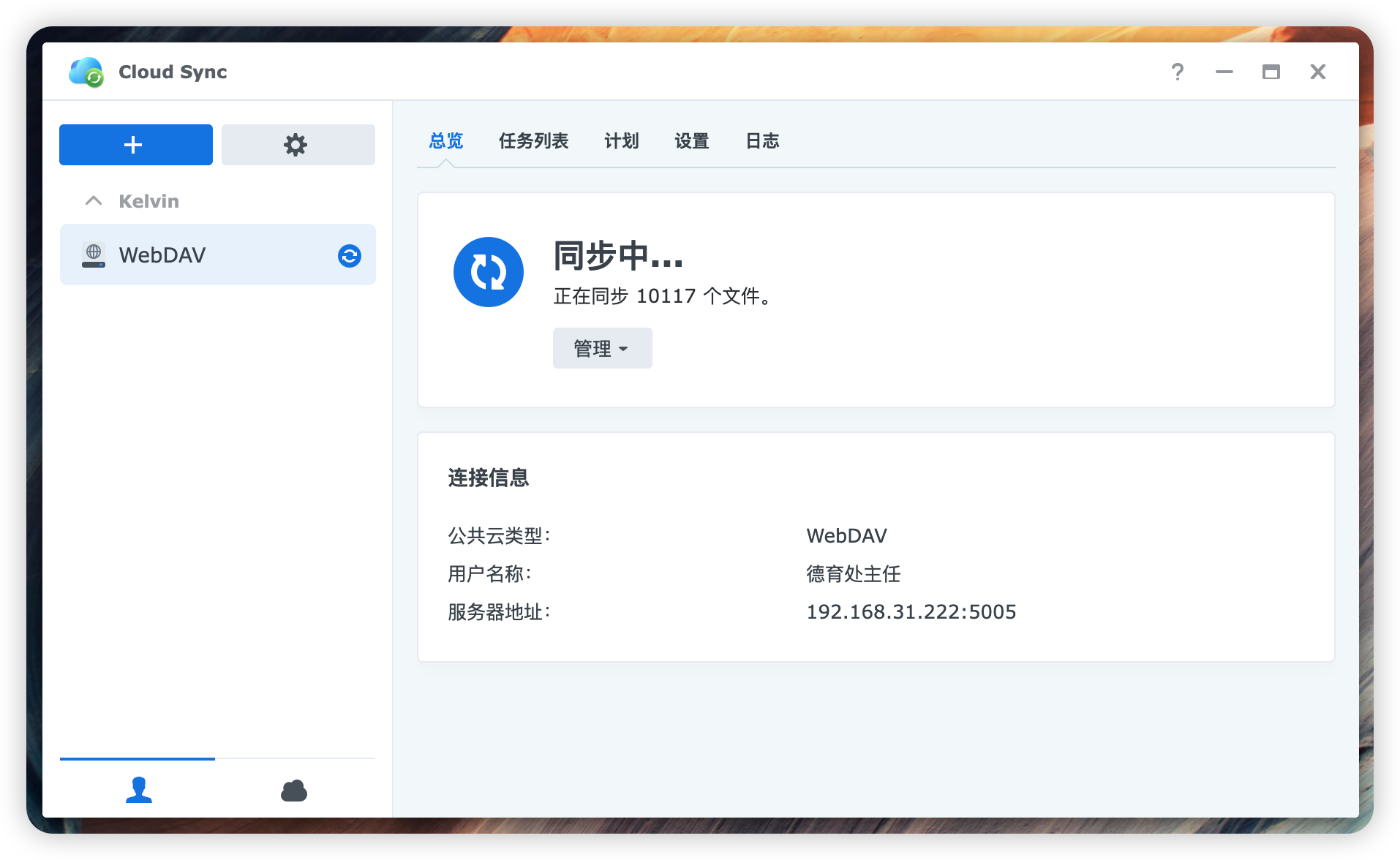Collapse the Kelvin group
This screenshot has width=1400, height=860.
94,200
